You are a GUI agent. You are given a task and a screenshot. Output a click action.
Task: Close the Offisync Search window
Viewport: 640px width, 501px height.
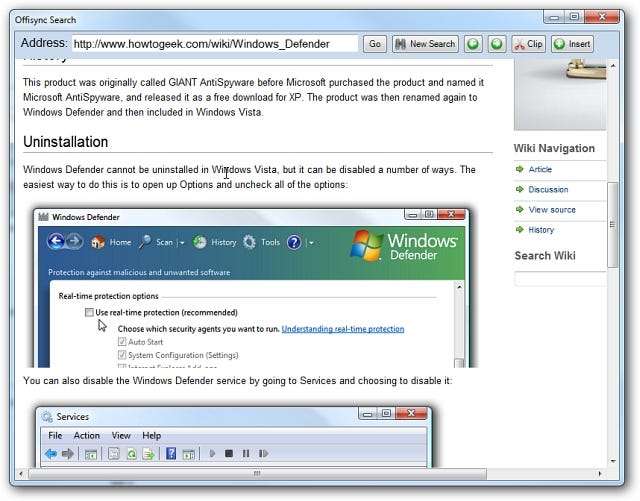pos(602,17)
